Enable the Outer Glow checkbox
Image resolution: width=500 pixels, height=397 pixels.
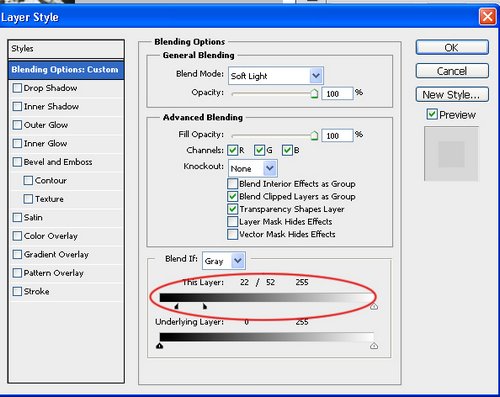click(x=17, y=125)
